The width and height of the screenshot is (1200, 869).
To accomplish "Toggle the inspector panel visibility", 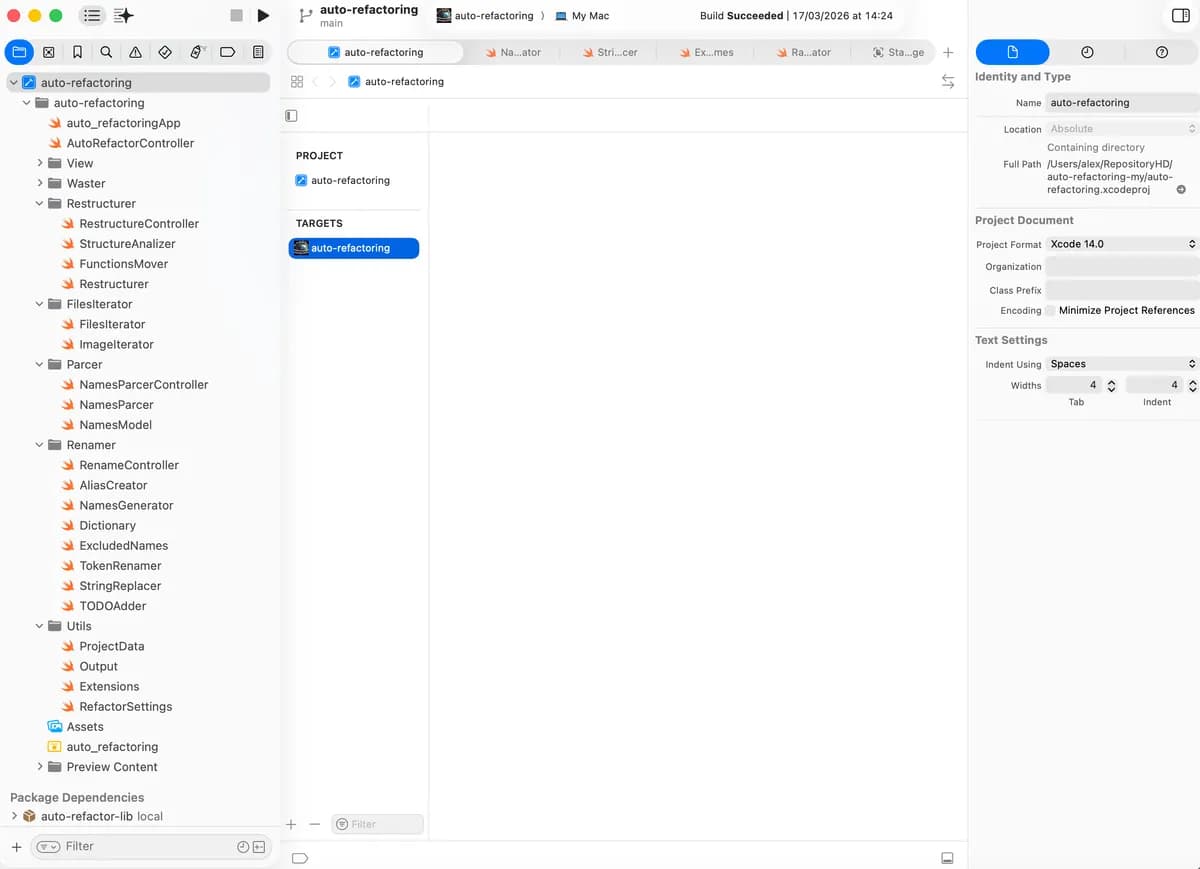I will tap(1180, 16).
